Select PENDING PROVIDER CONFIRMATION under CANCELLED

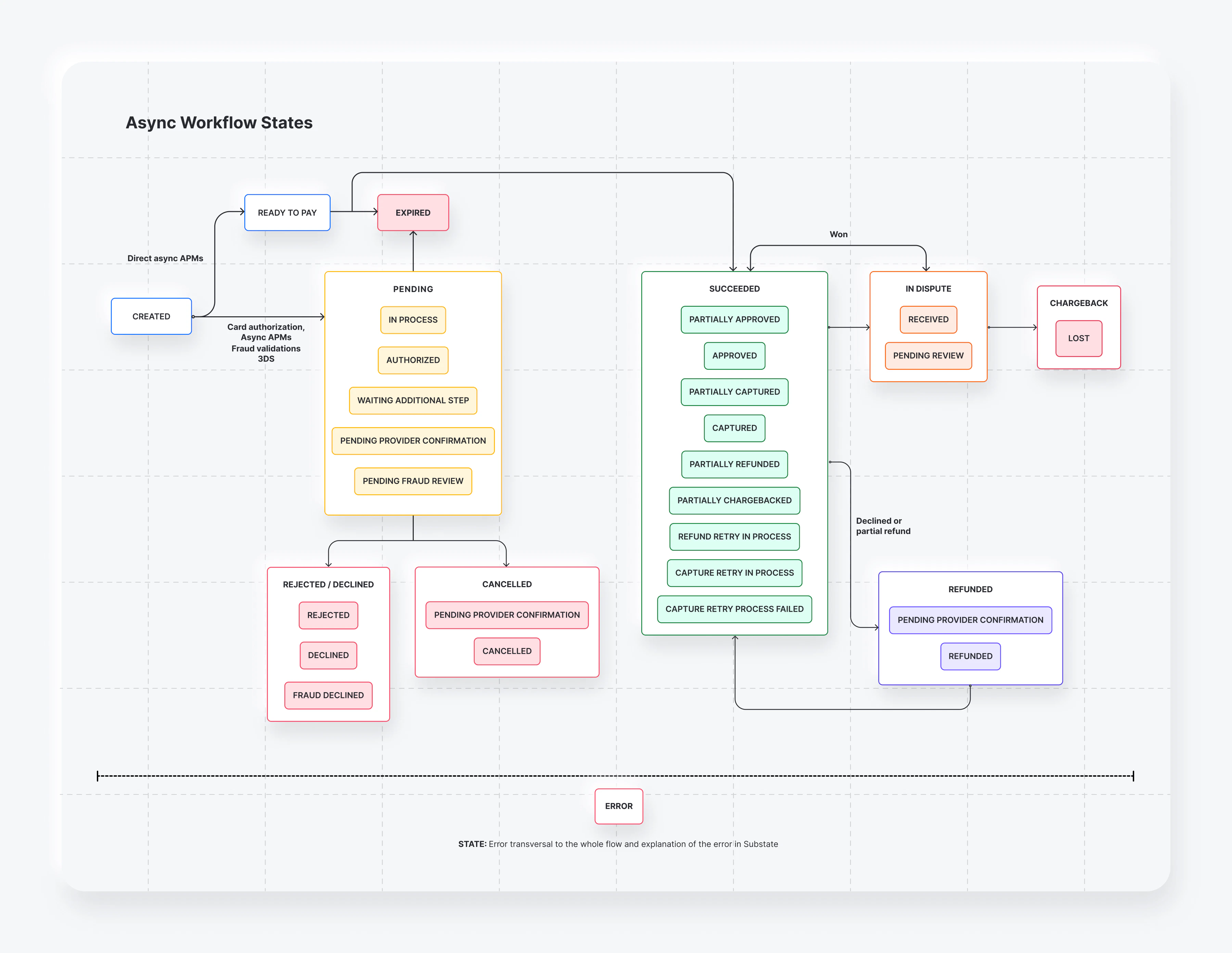point(506,614)
